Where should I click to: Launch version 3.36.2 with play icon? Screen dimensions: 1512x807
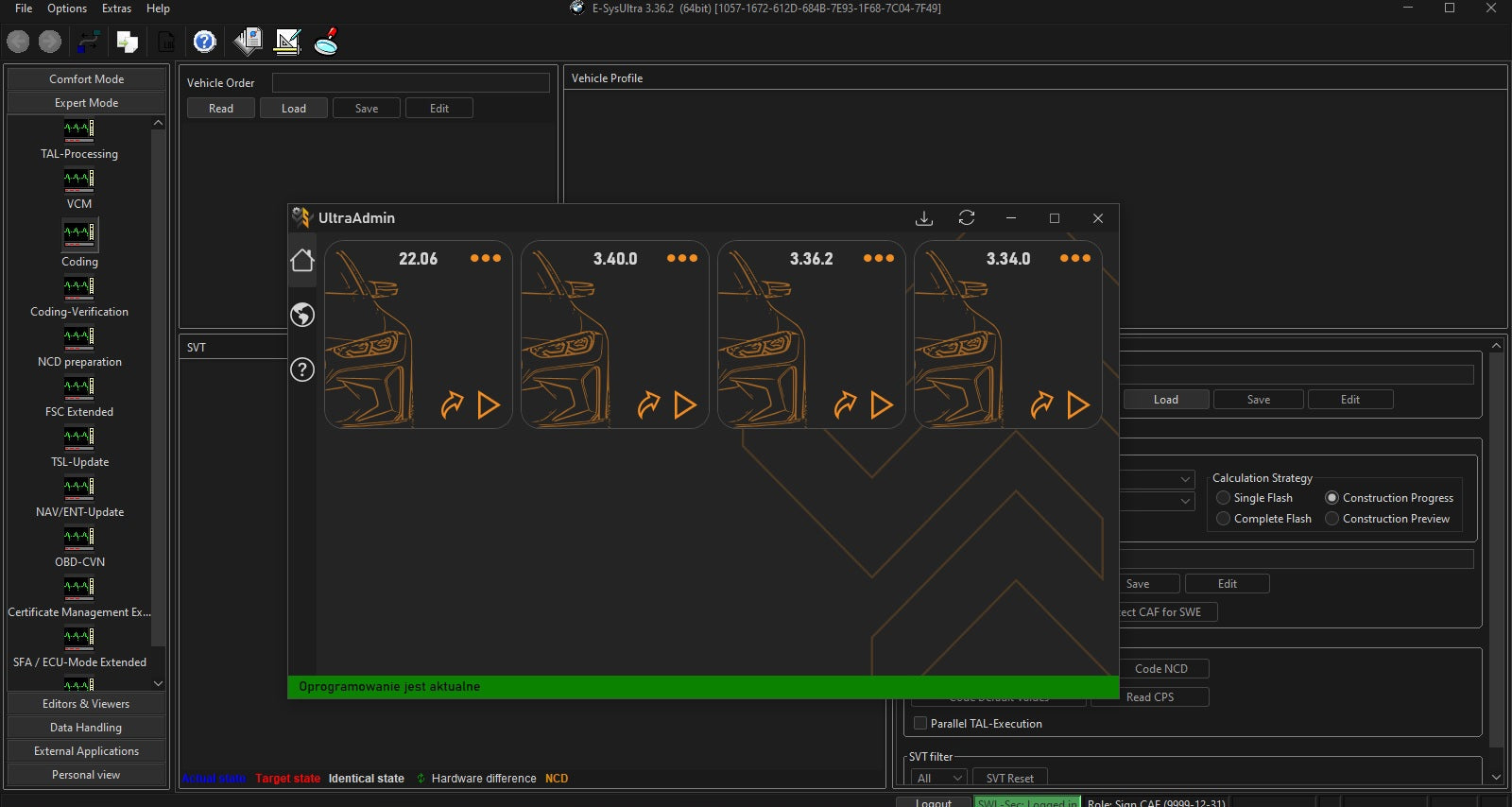click(x=882, y=405)
